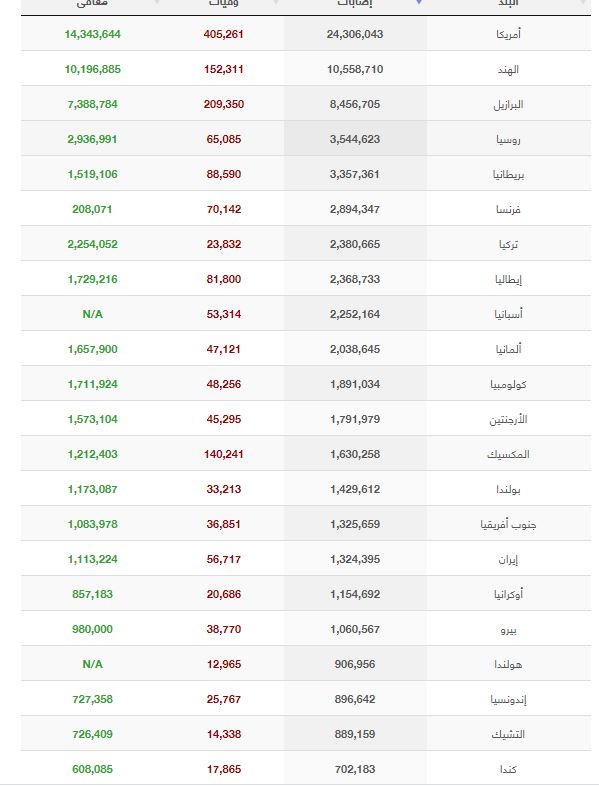Click المكسيك deaths value 140,241
The width and height of the screenshot is (599, 786).
click(x=224, y=454)
